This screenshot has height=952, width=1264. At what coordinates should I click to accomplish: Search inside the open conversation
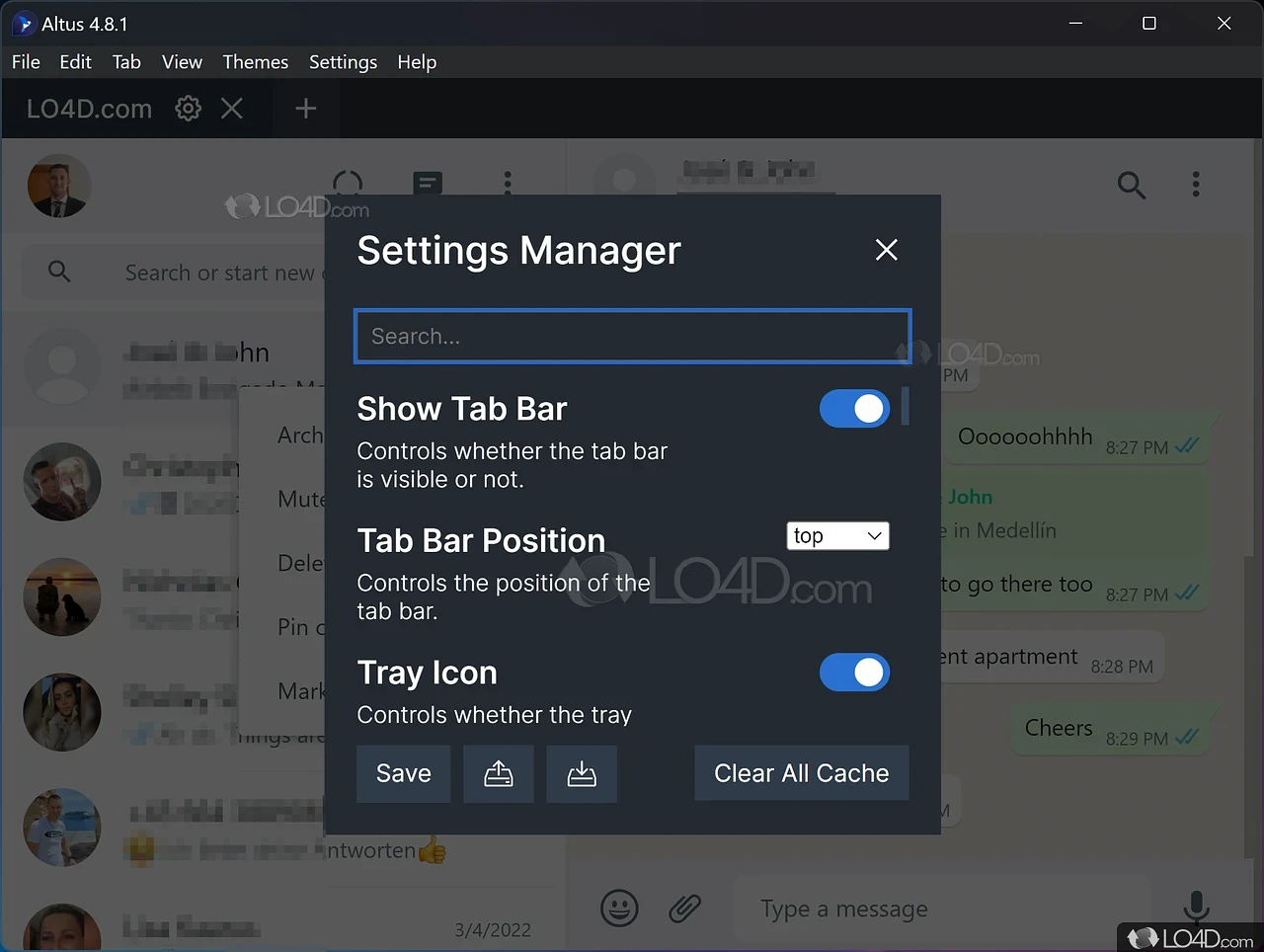1132,185
